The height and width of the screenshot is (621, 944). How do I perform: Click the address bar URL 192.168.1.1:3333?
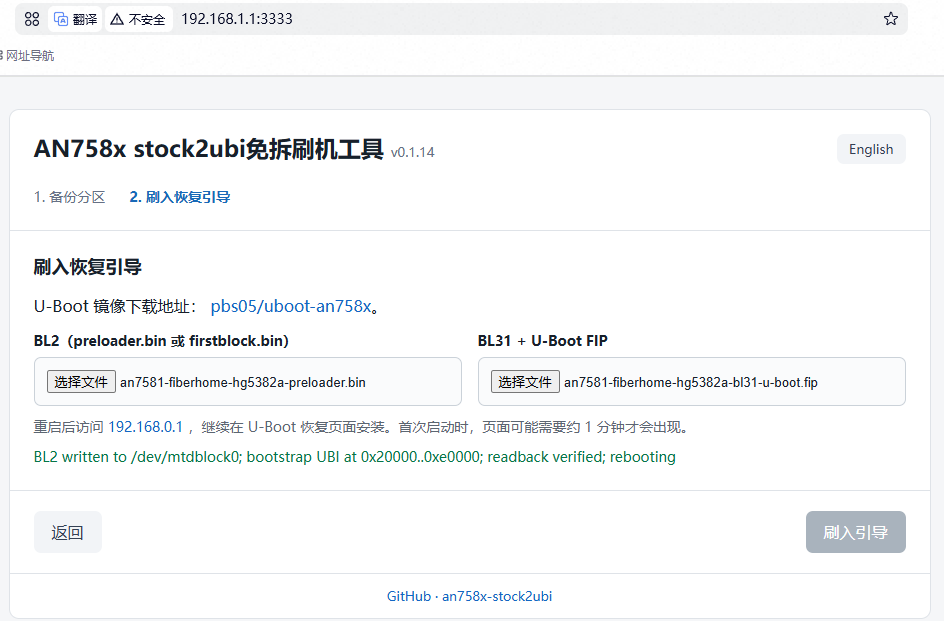237,19
